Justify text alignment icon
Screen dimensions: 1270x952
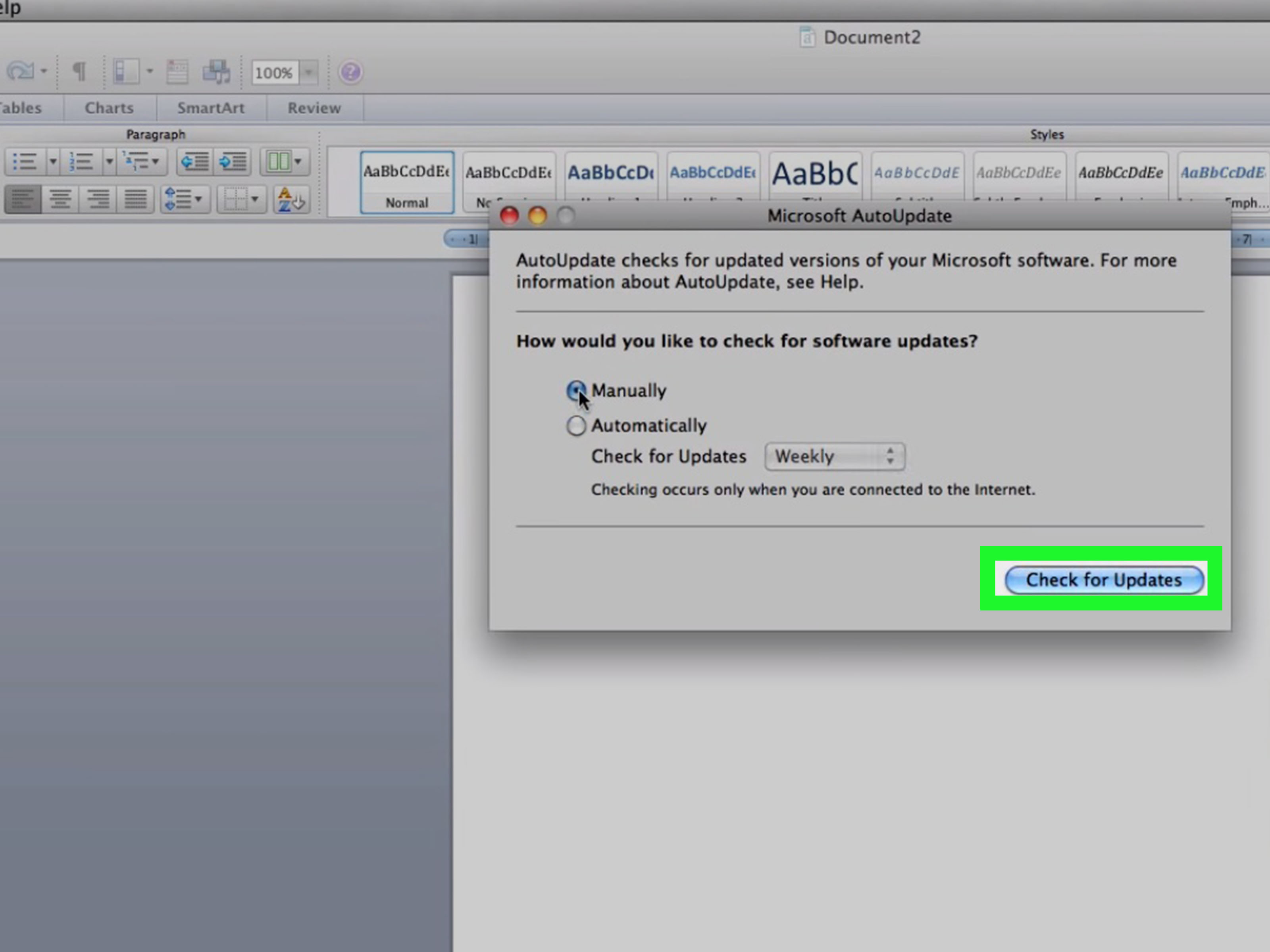135,200
